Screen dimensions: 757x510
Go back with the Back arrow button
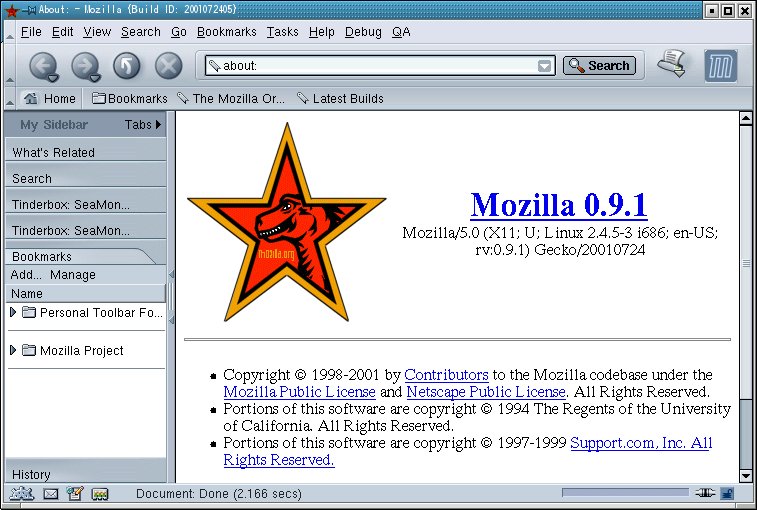[42, 66]
